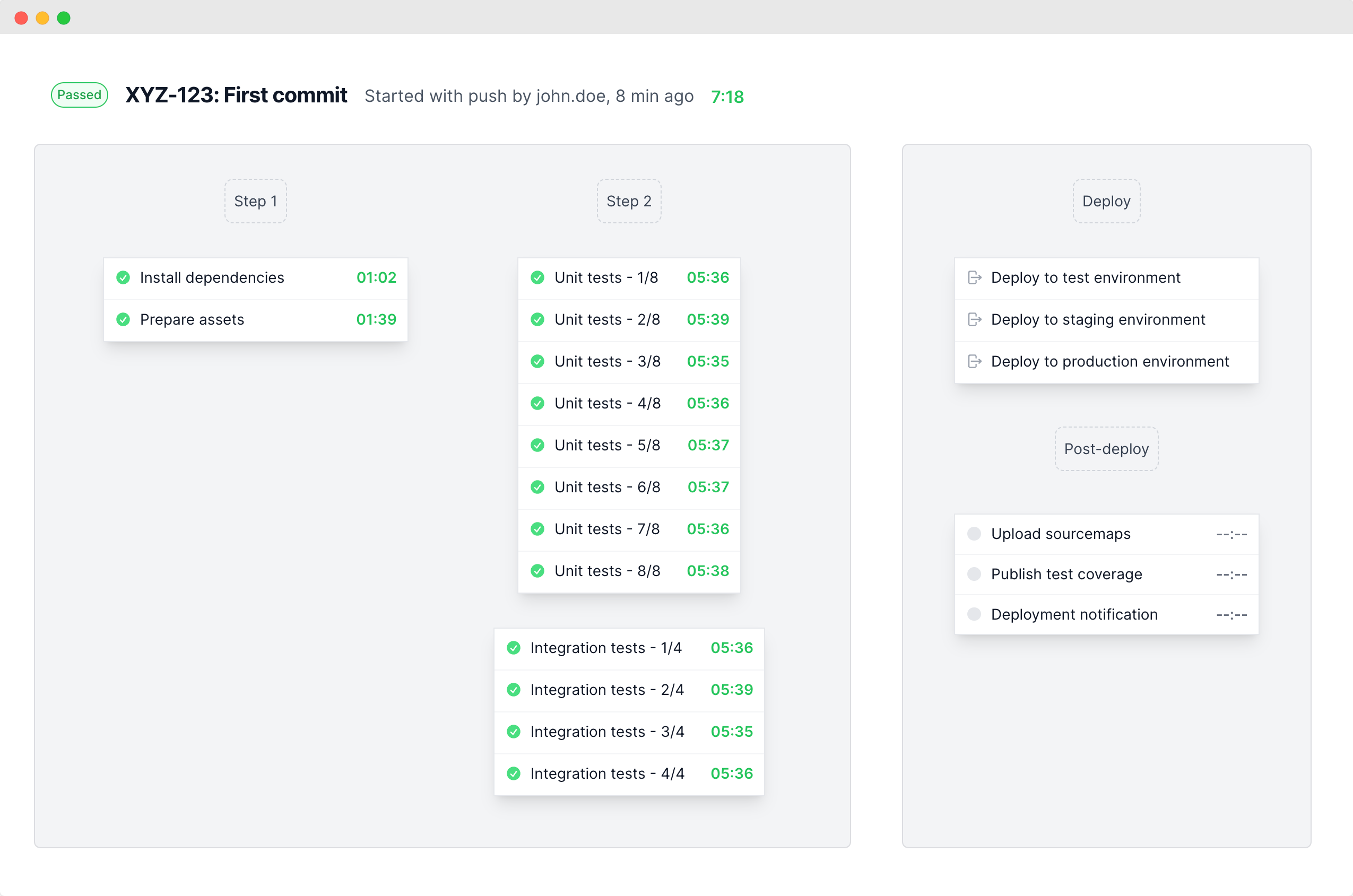1353x896 pixels.
Task: Open the XYZ-123: First commit title
Action: click(236, 95)
